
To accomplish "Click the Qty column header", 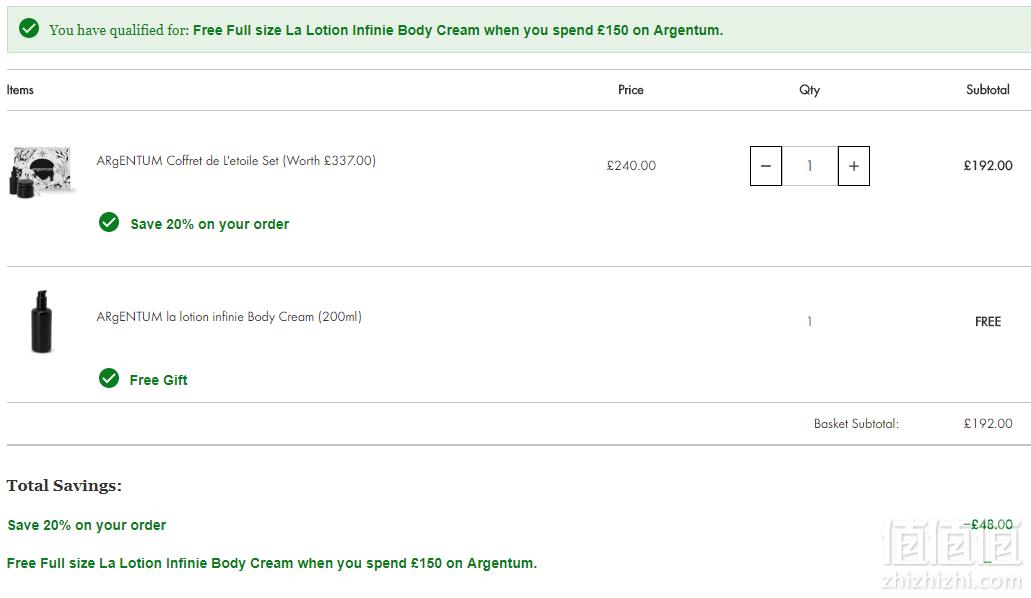I will tap(809, 90).
